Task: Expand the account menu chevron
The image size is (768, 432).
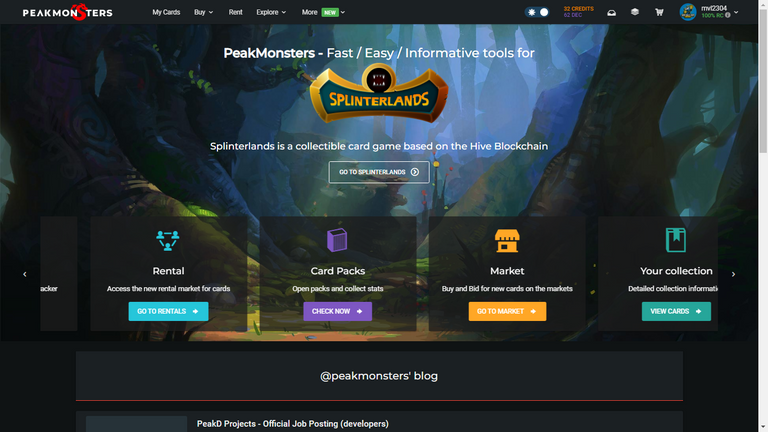Action: click(x=736, y=12)
